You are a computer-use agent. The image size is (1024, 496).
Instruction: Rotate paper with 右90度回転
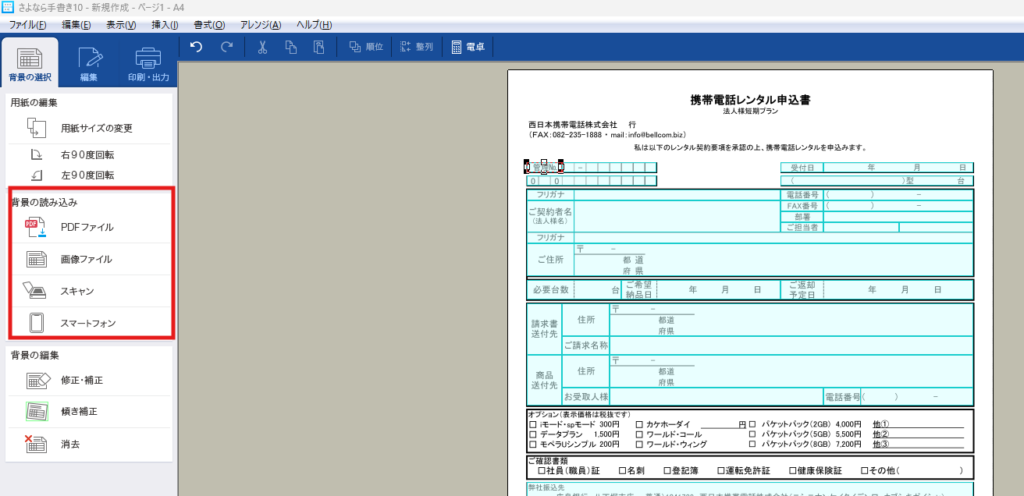coord(86,154)
